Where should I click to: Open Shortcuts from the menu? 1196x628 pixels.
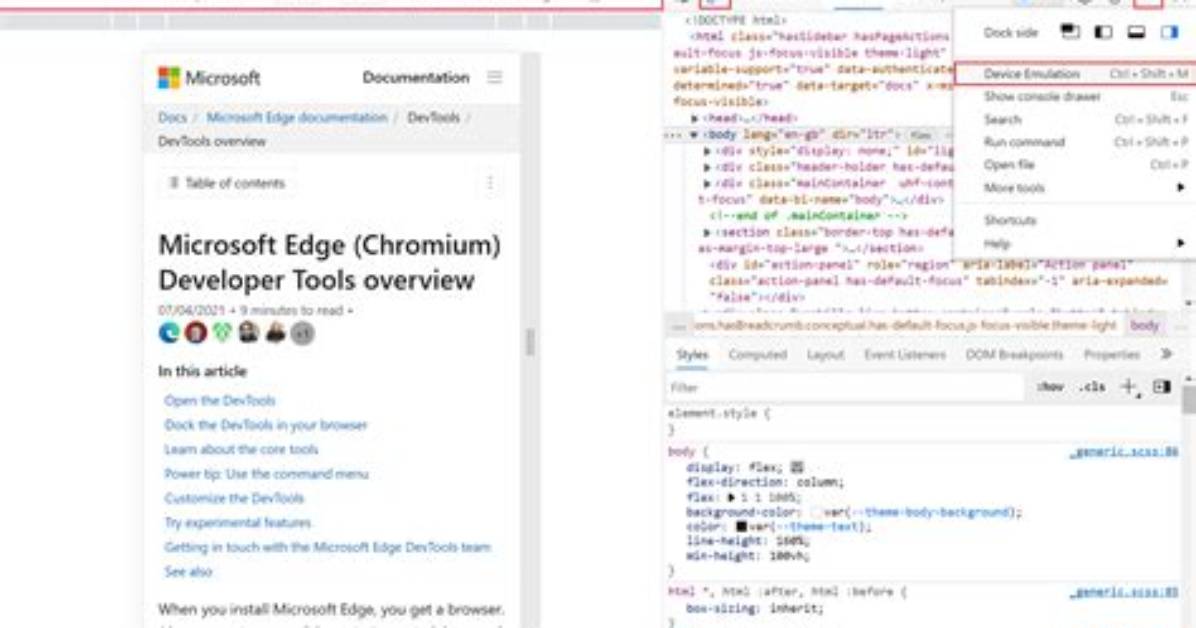tap(1075, 221)
